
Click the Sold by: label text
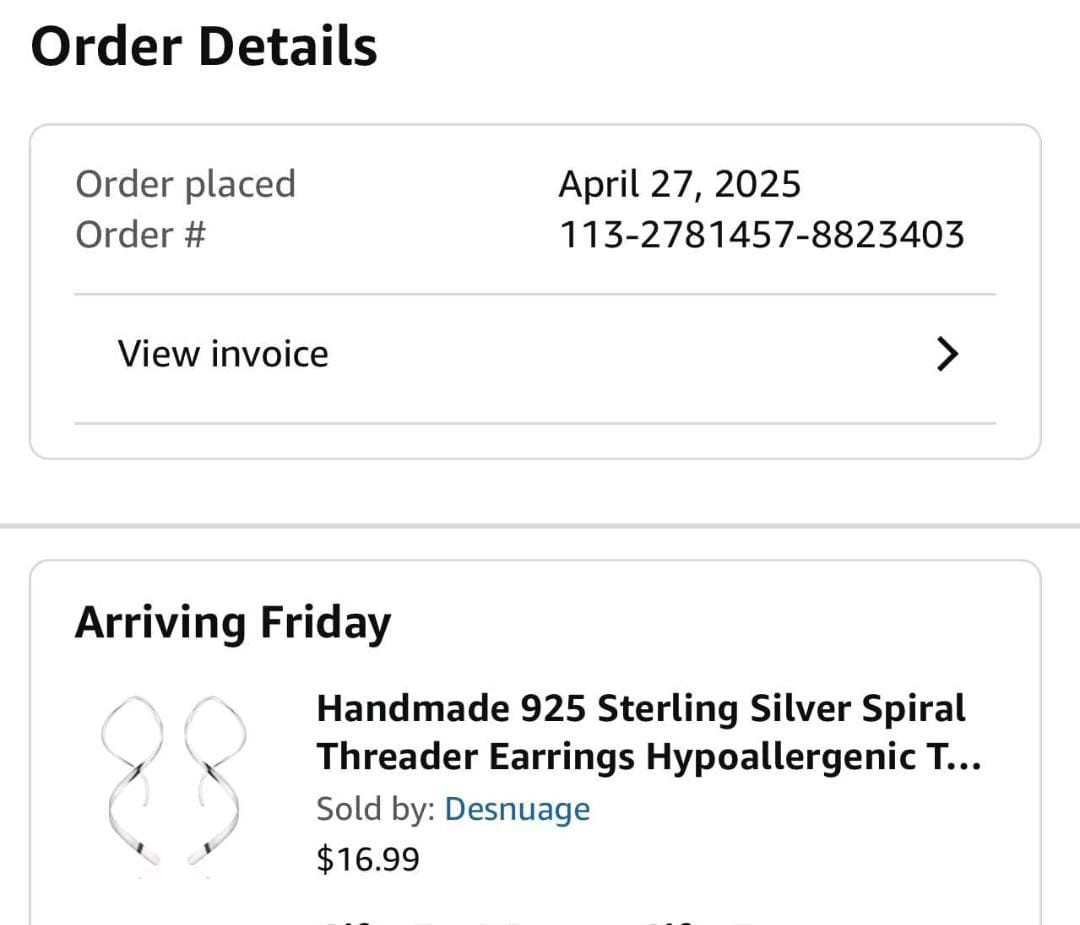coord(375,809)
